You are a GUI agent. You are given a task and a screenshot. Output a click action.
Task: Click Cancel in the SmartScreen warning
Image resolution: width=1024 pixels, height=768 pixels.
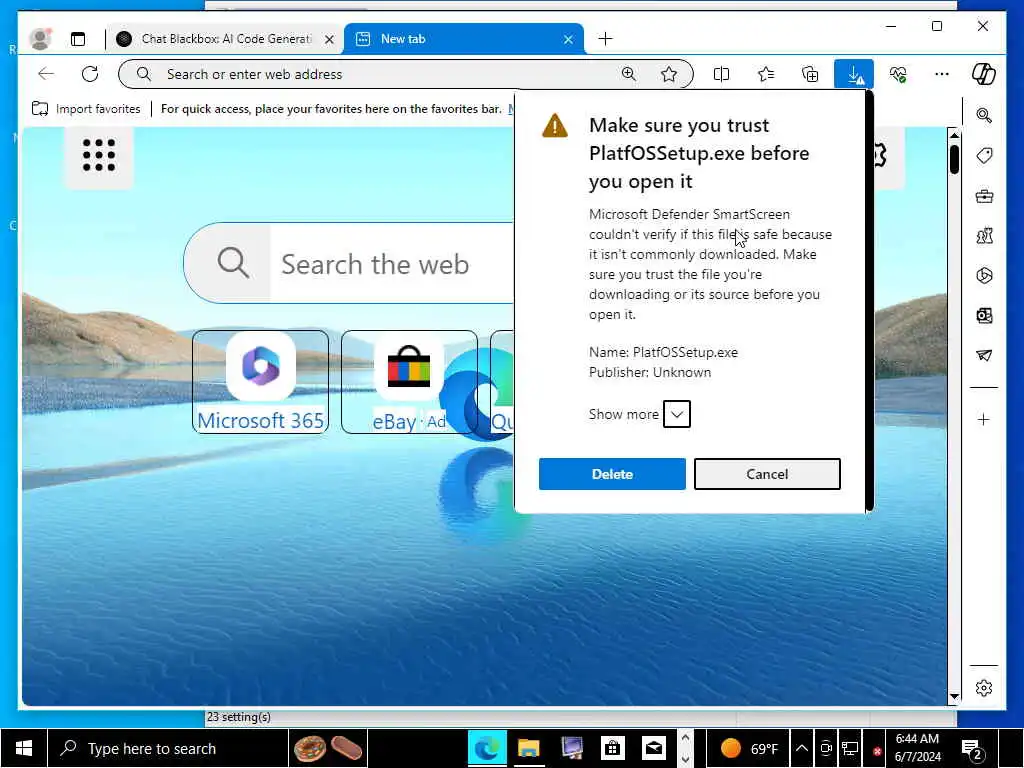(x=767, y=474)
